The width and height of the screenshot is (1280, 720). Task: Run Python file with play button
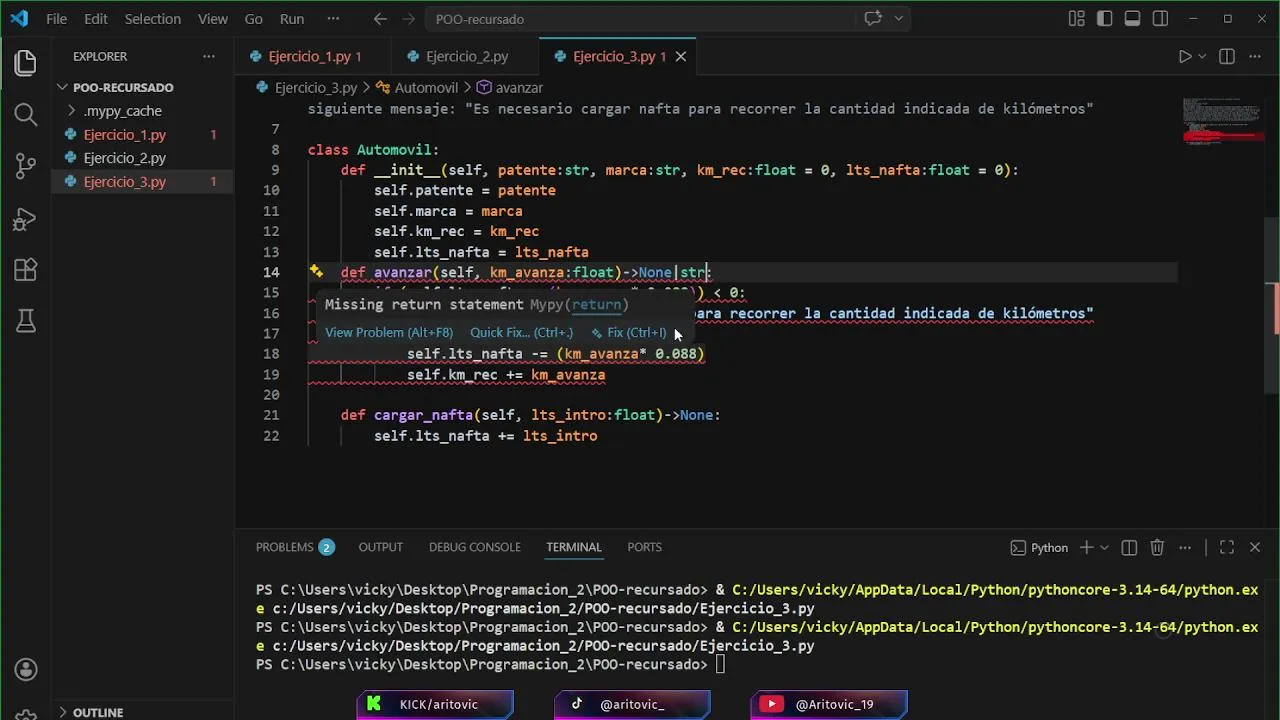click(1185, 57)
